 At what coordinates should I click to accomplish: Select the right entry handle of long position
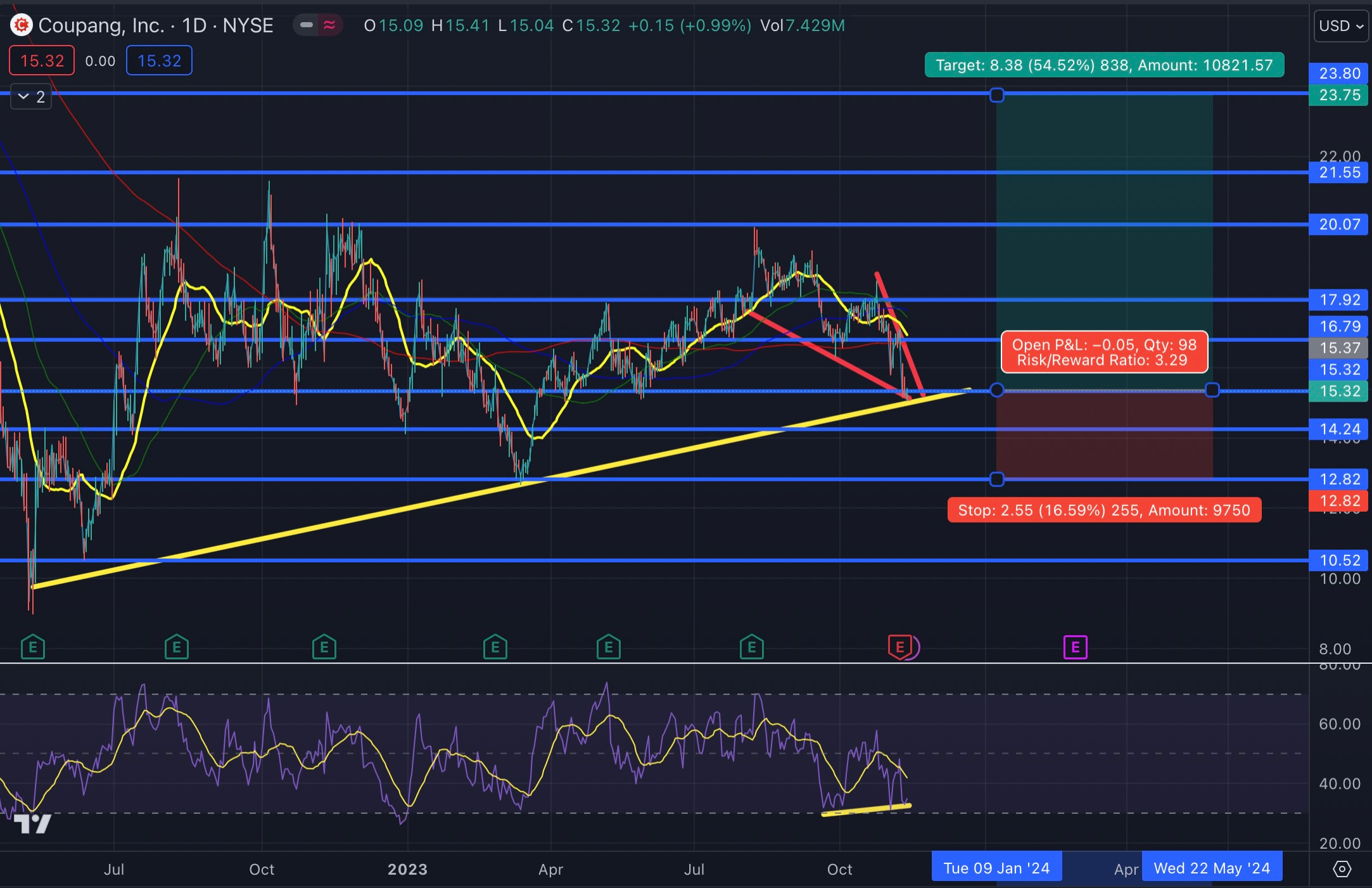click(x=1212, y=390)
